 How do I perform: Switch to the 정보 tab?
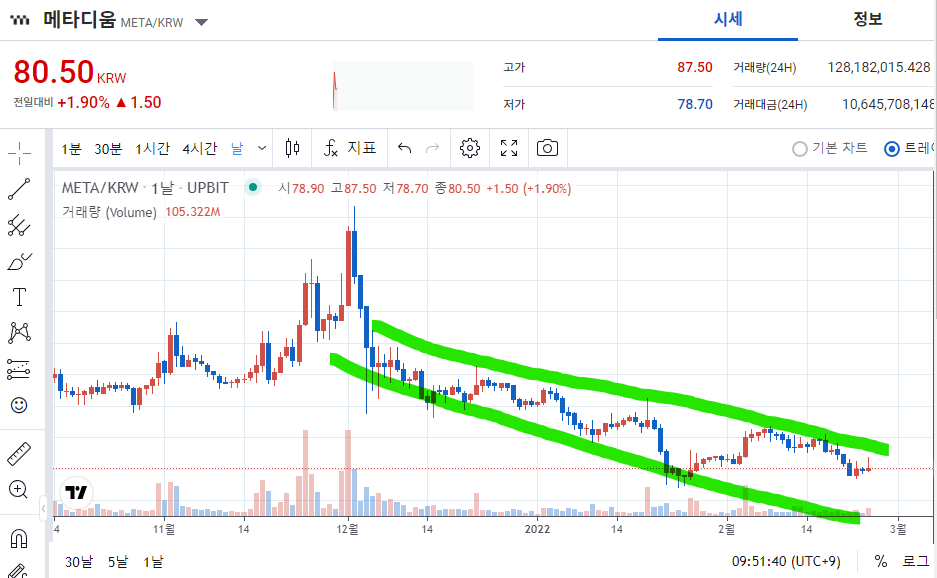(868, 19)
